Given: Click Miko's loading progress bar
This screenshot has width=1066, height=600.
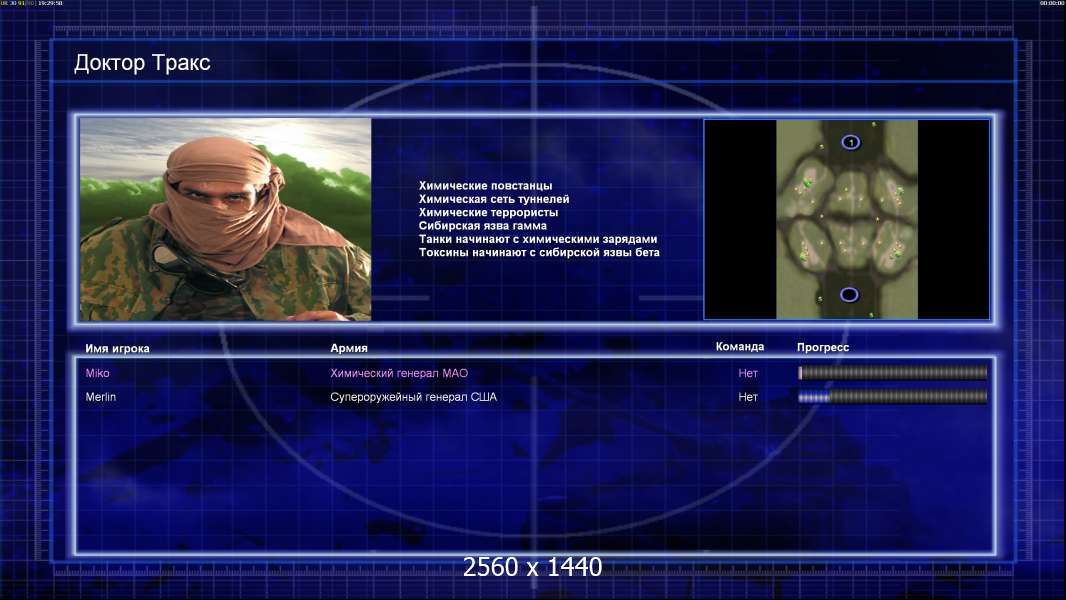Looking at the screenshot, I should point(893,372).
